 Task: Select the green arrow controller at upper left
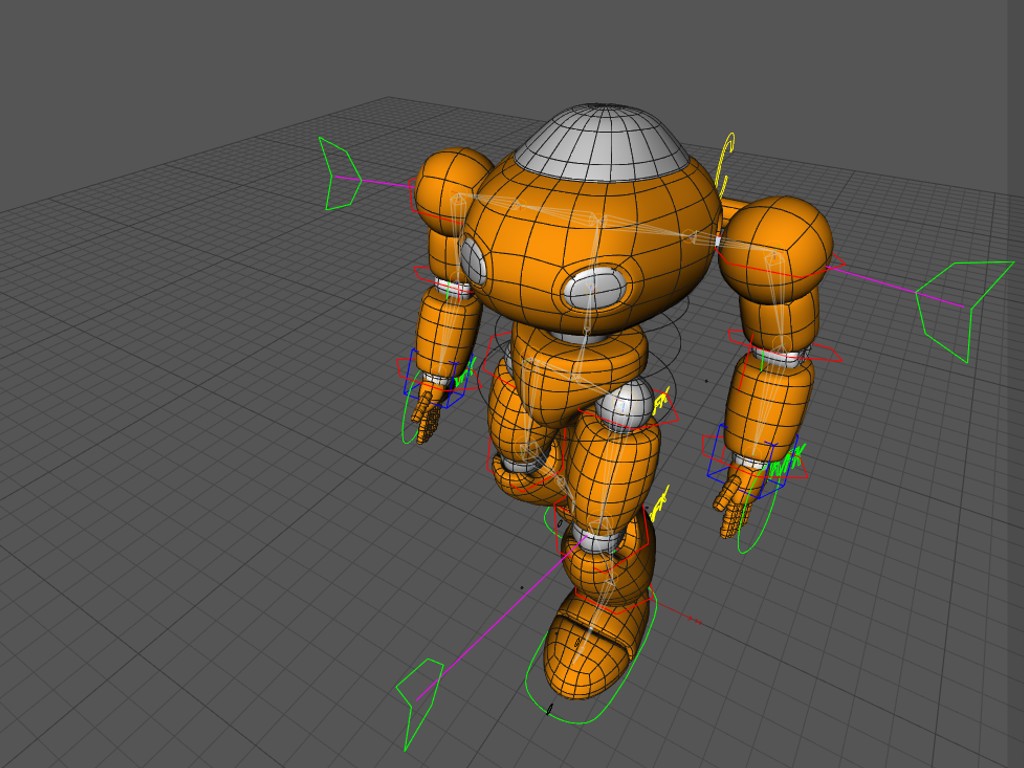338,174
